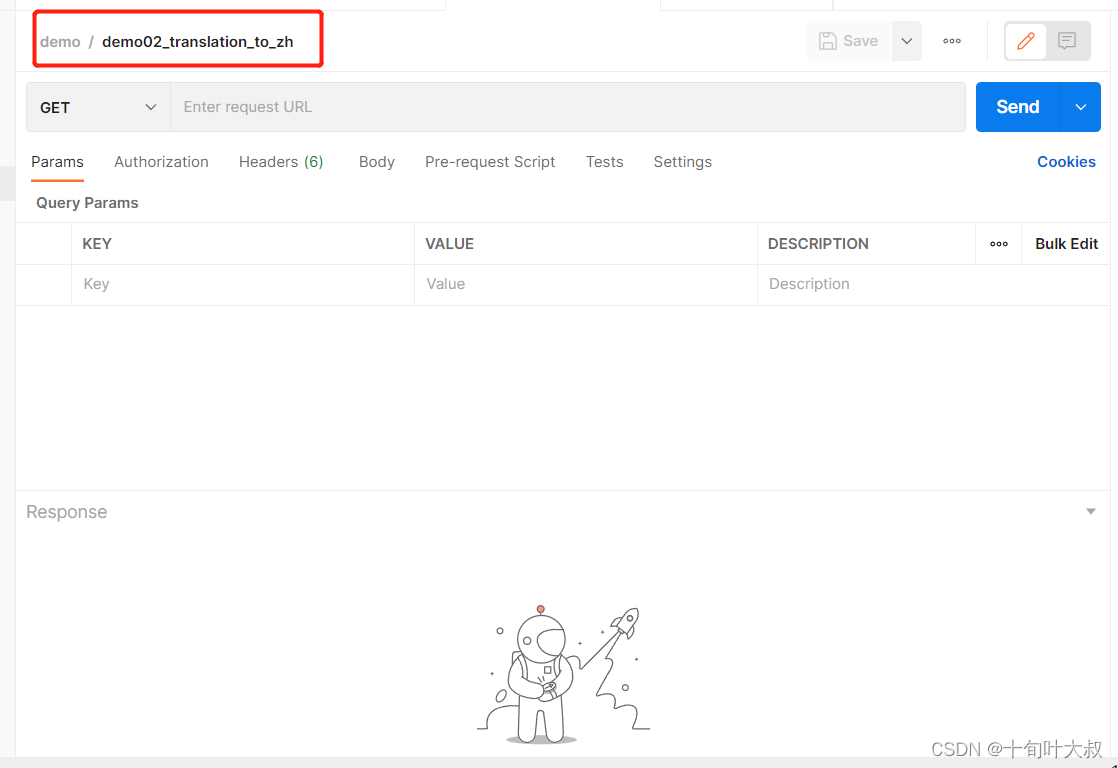Click the Query Params heading
Image resolution: width=1118 pixels, height=768 pixels.
point(87,203)
